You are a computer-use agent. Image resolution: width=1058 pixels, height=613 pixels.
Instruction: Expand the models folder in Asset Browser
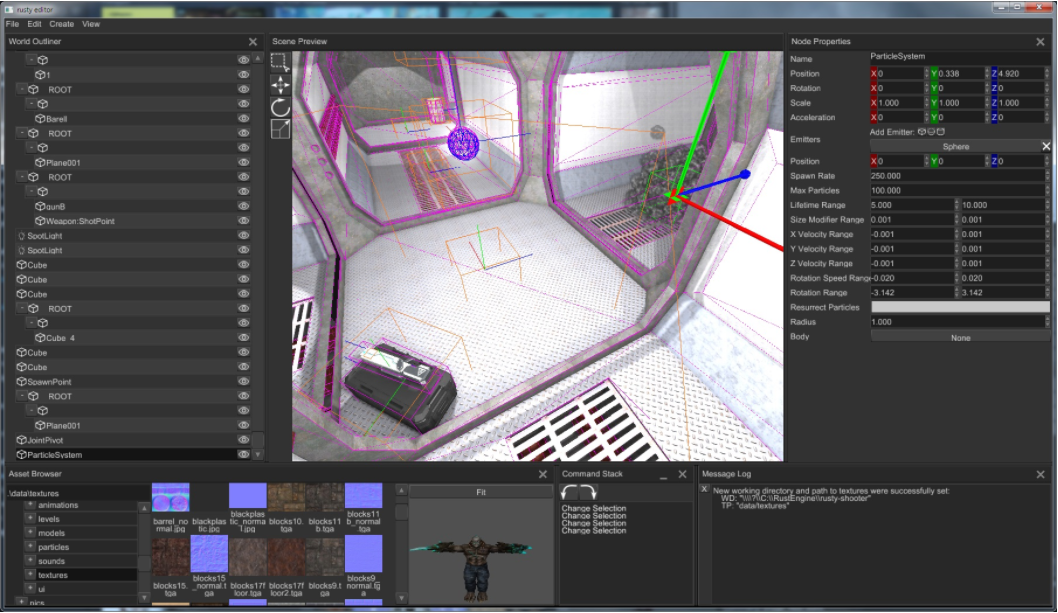click(29, 534)
